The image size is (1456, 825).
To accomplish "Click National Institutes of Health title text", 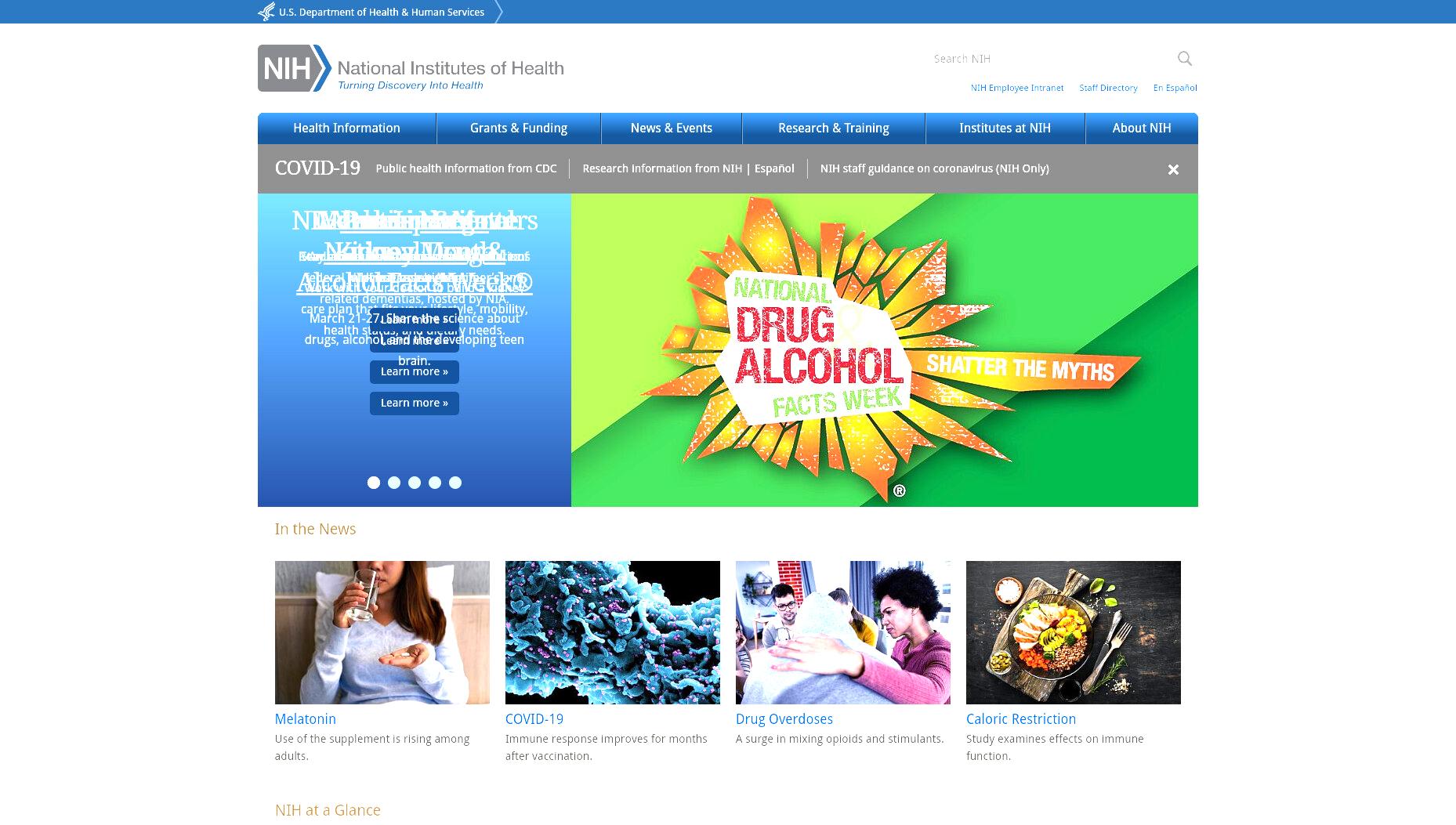I will pyautogui.click(x=451, y=68).
